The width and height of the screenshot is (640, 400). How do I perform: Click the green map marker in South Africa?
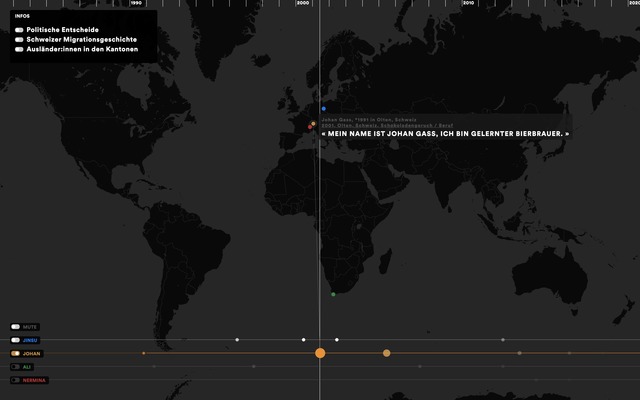click(333, 294)
